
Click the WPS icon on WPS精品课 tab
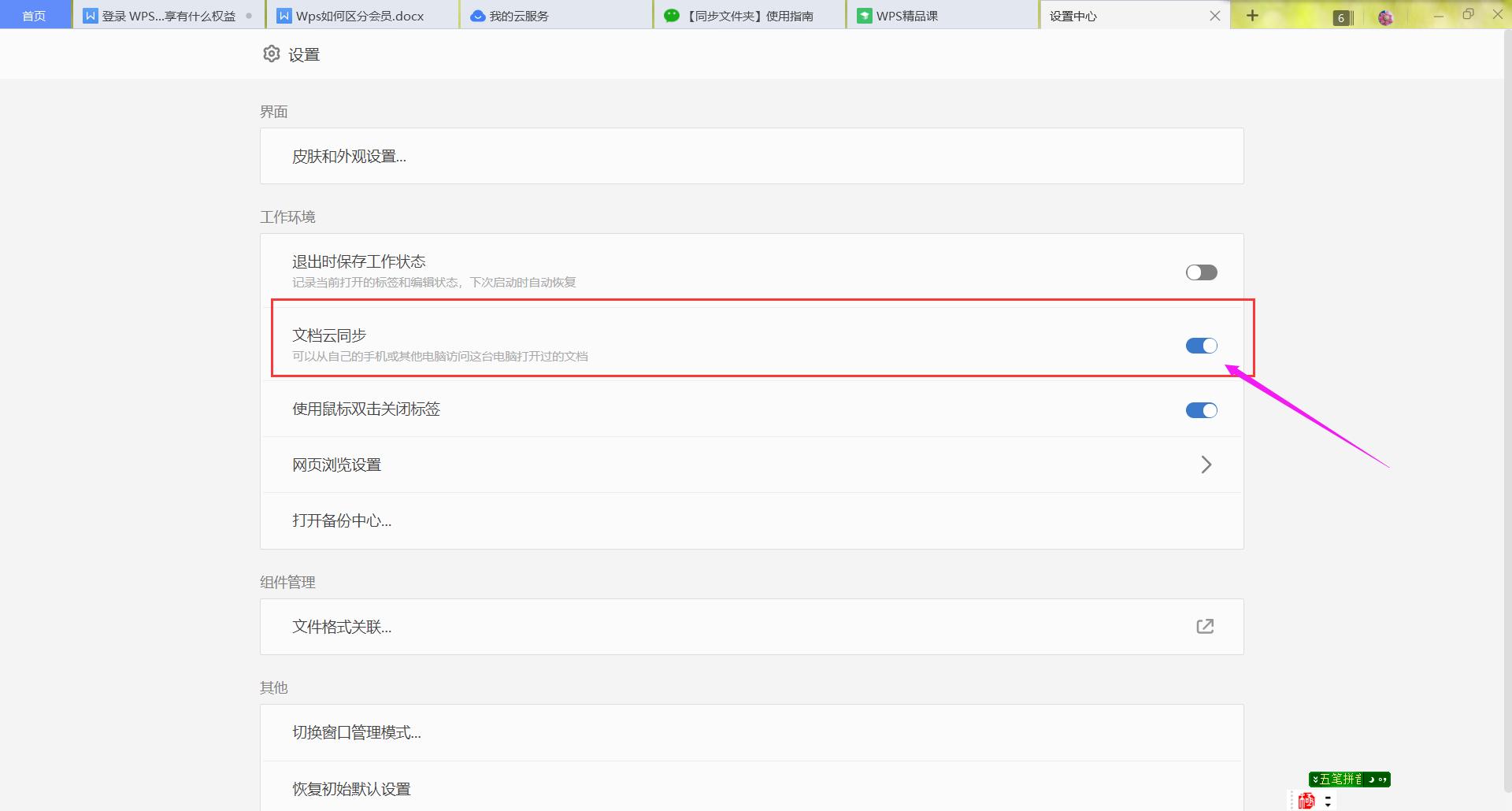coord(864,14)
